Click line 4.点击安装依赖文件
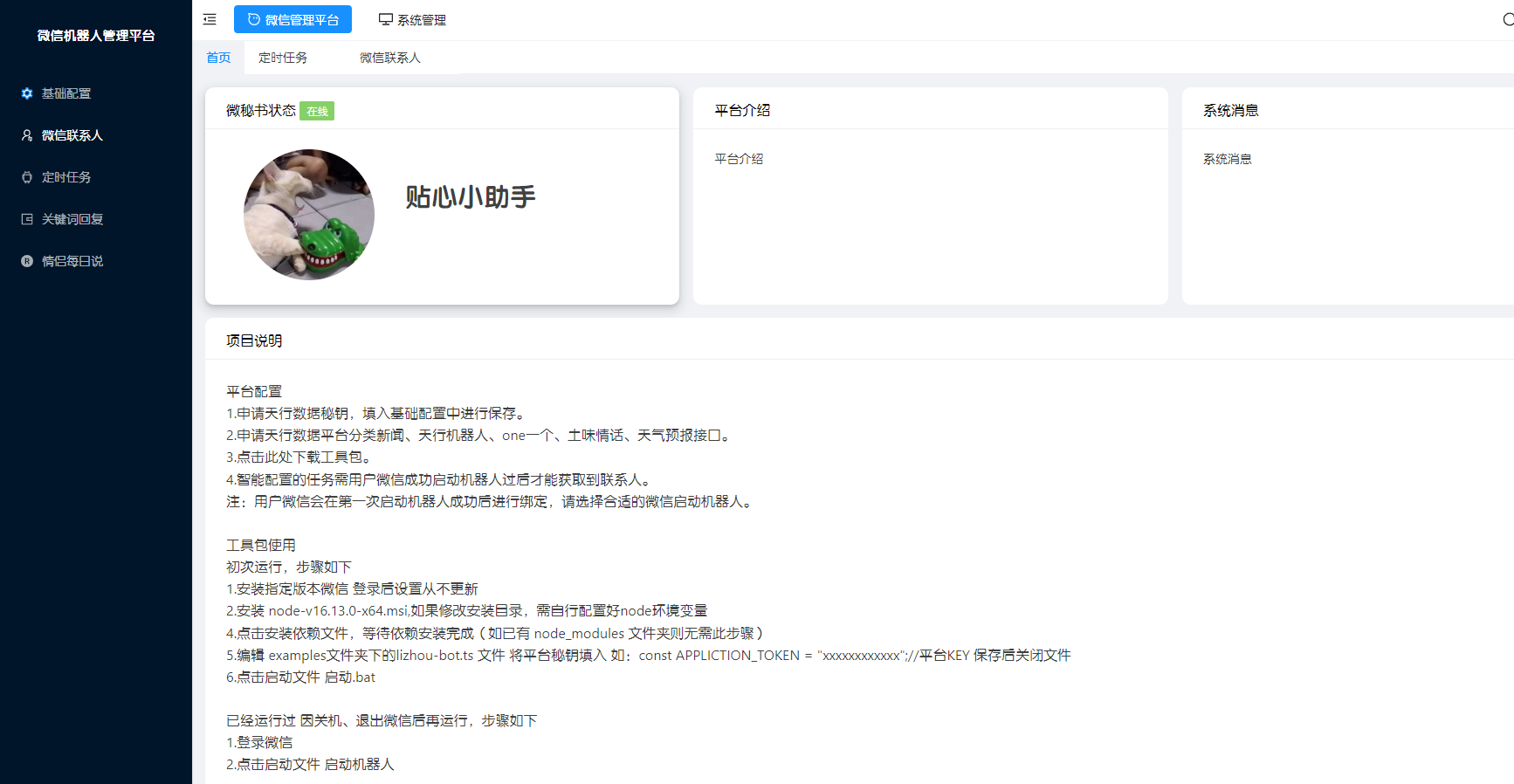This screenshot has height=784, width=1514. (x=497, y=634)
